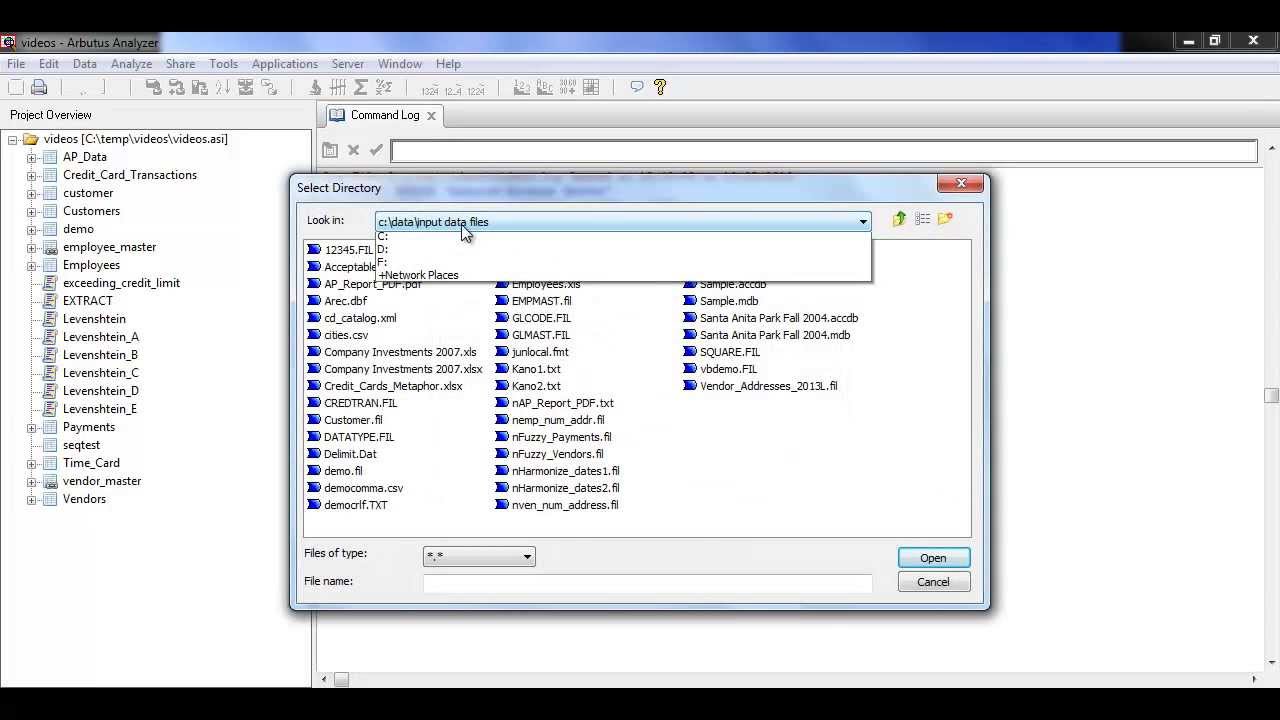Expand the AP_Data tree node
The width and height of the screenshot is (1280, 720).
tap(31, 157)
